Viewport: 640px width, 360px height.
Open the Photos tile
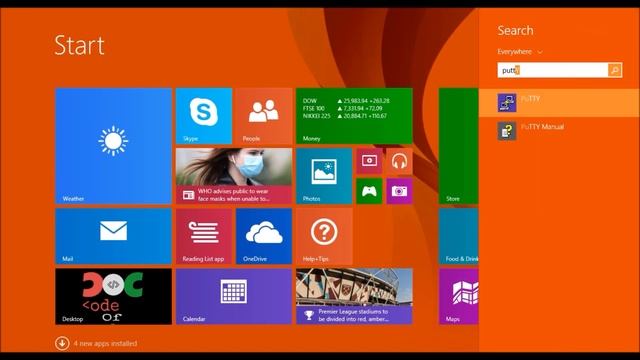click(x=324, y=176)
